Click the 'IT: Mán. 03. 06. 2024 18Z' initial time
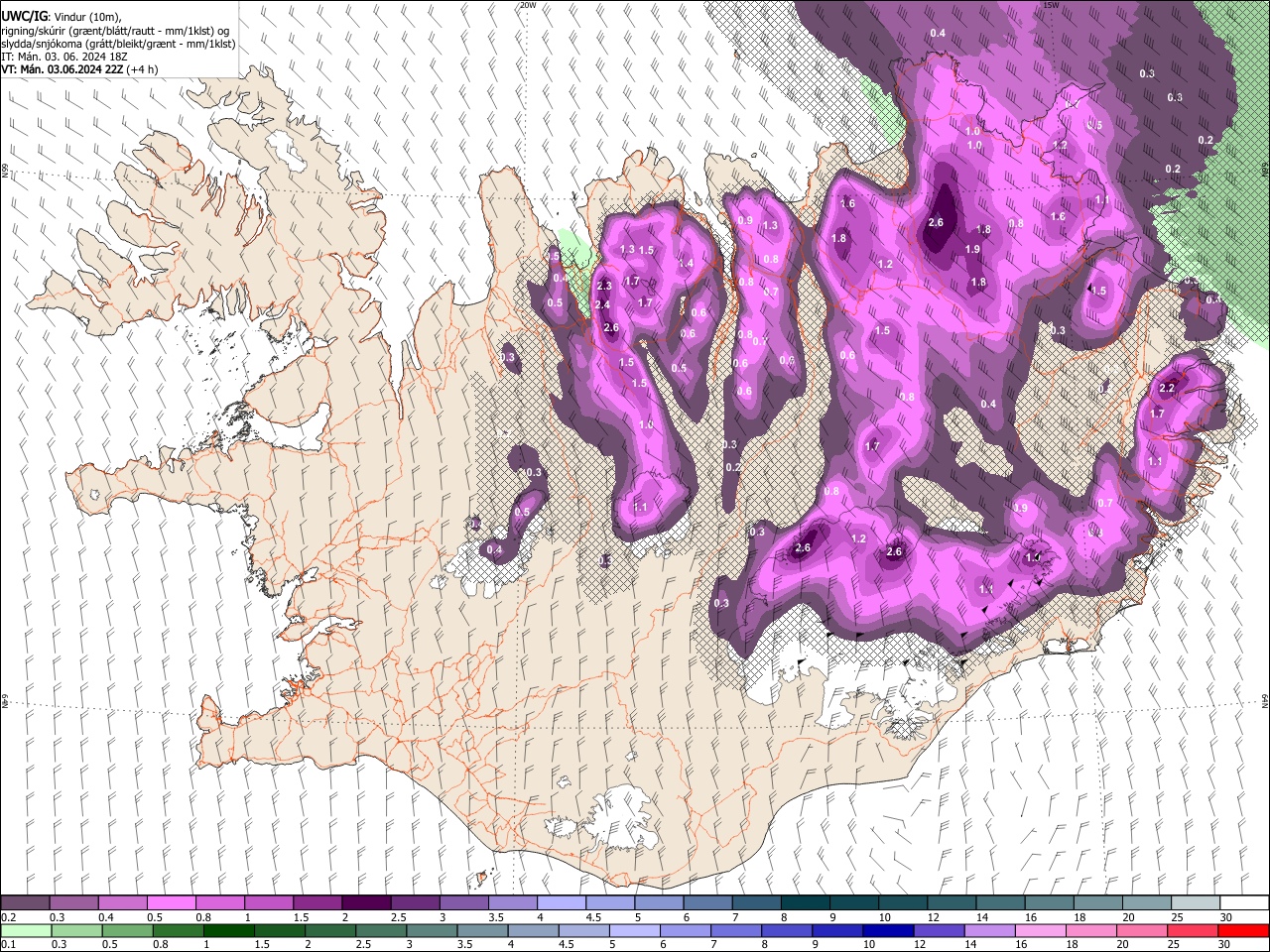 (x=63, y=57)
